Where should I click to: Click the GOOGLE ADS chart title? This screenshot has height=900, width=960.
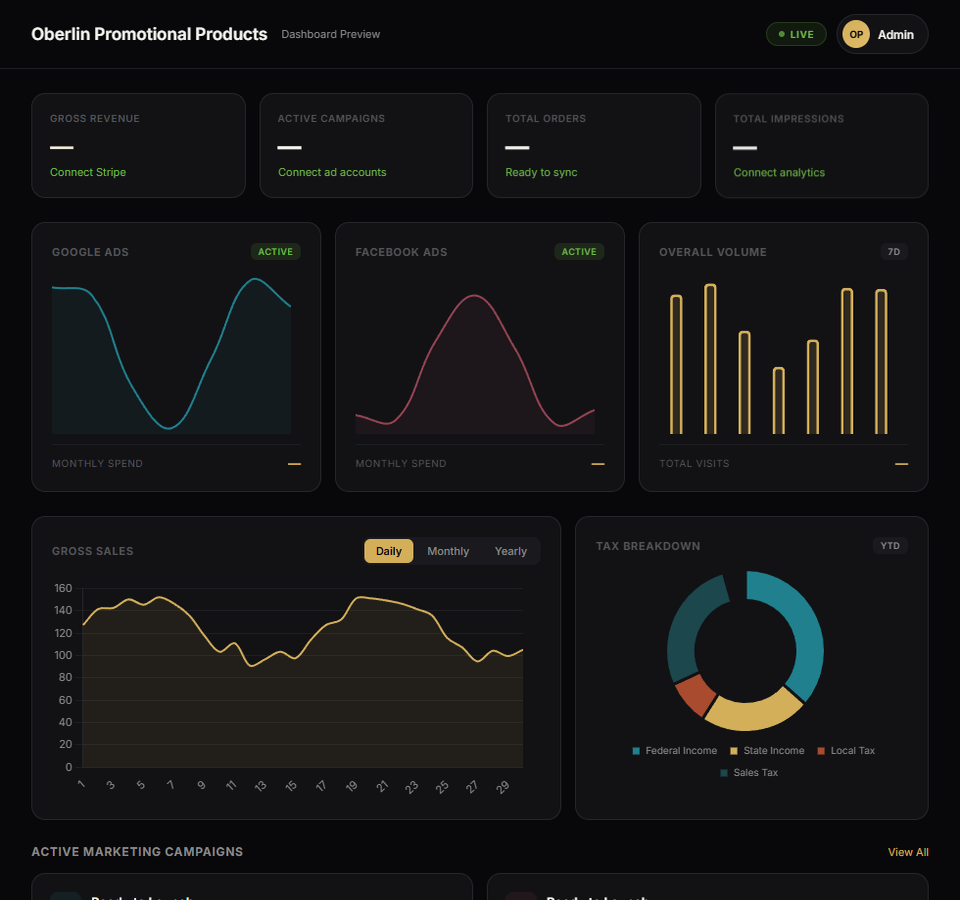point(90,252)
